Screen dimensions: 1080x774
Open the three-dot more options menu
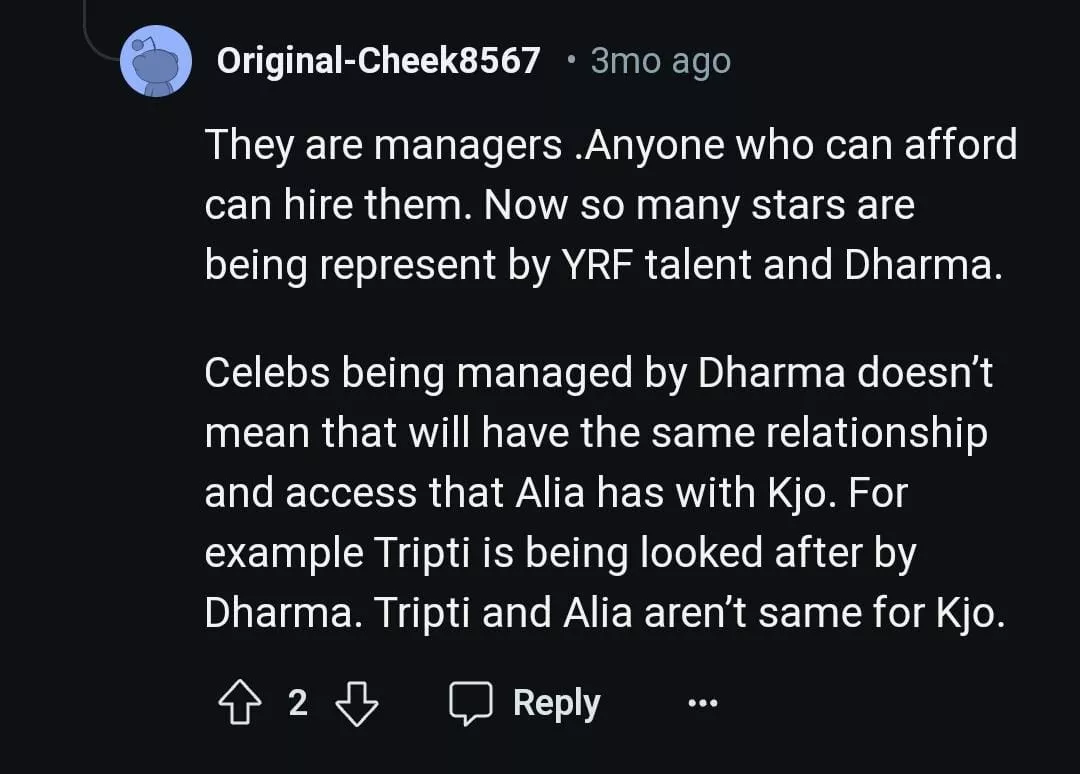pyautogui.click(x=703, y=704)
